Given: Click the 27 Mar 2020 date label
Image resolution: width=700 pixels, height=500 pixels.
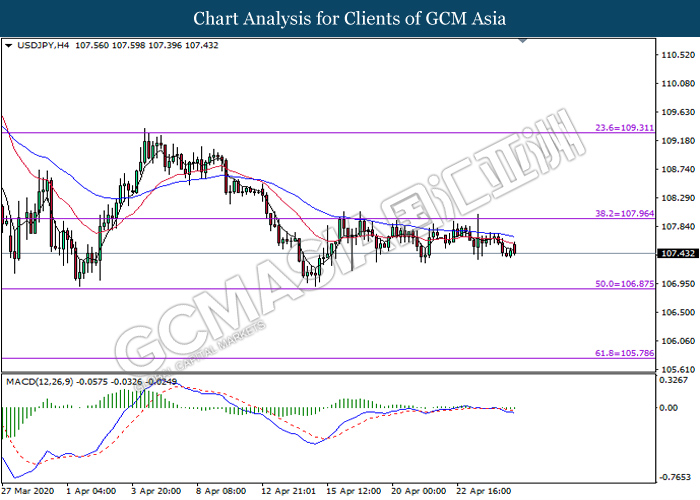Looking at the screenshot, I should coord(28,491).
